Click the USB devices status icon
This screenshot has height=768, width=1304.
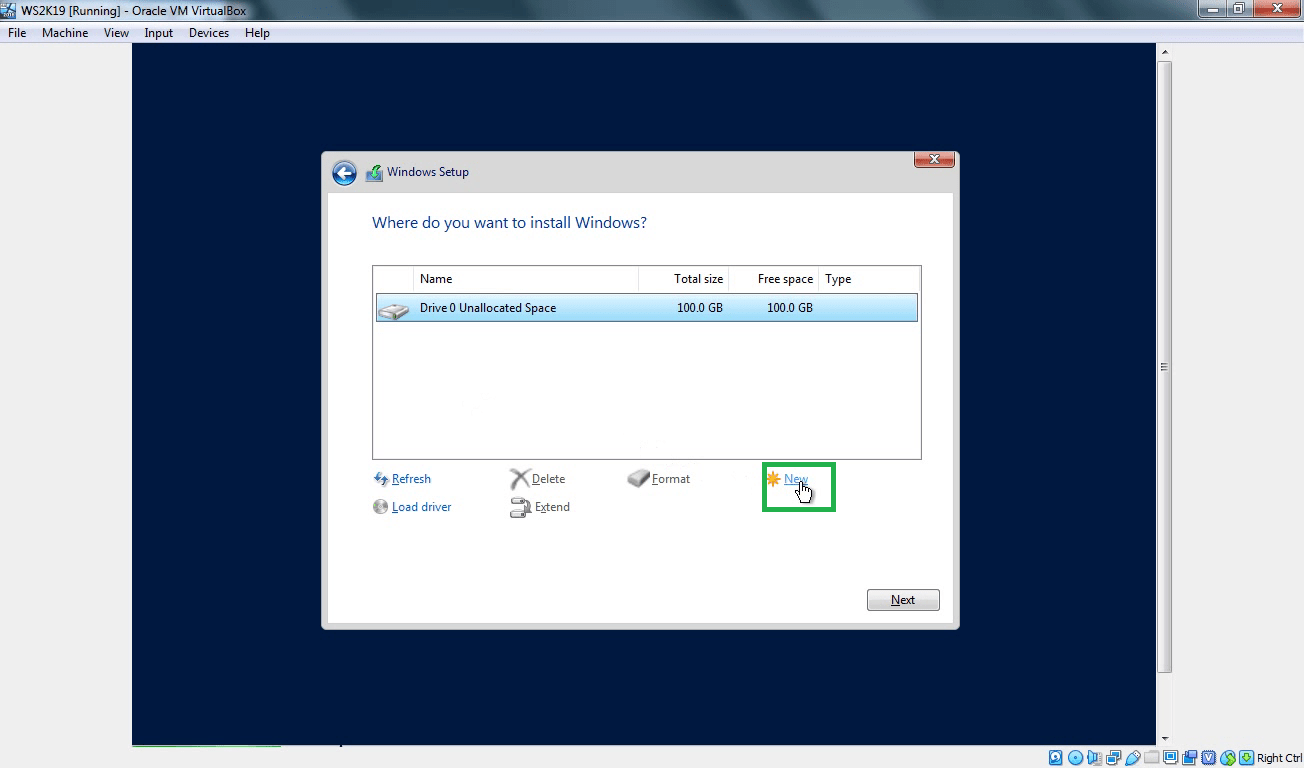click(x=1133, y=758)
